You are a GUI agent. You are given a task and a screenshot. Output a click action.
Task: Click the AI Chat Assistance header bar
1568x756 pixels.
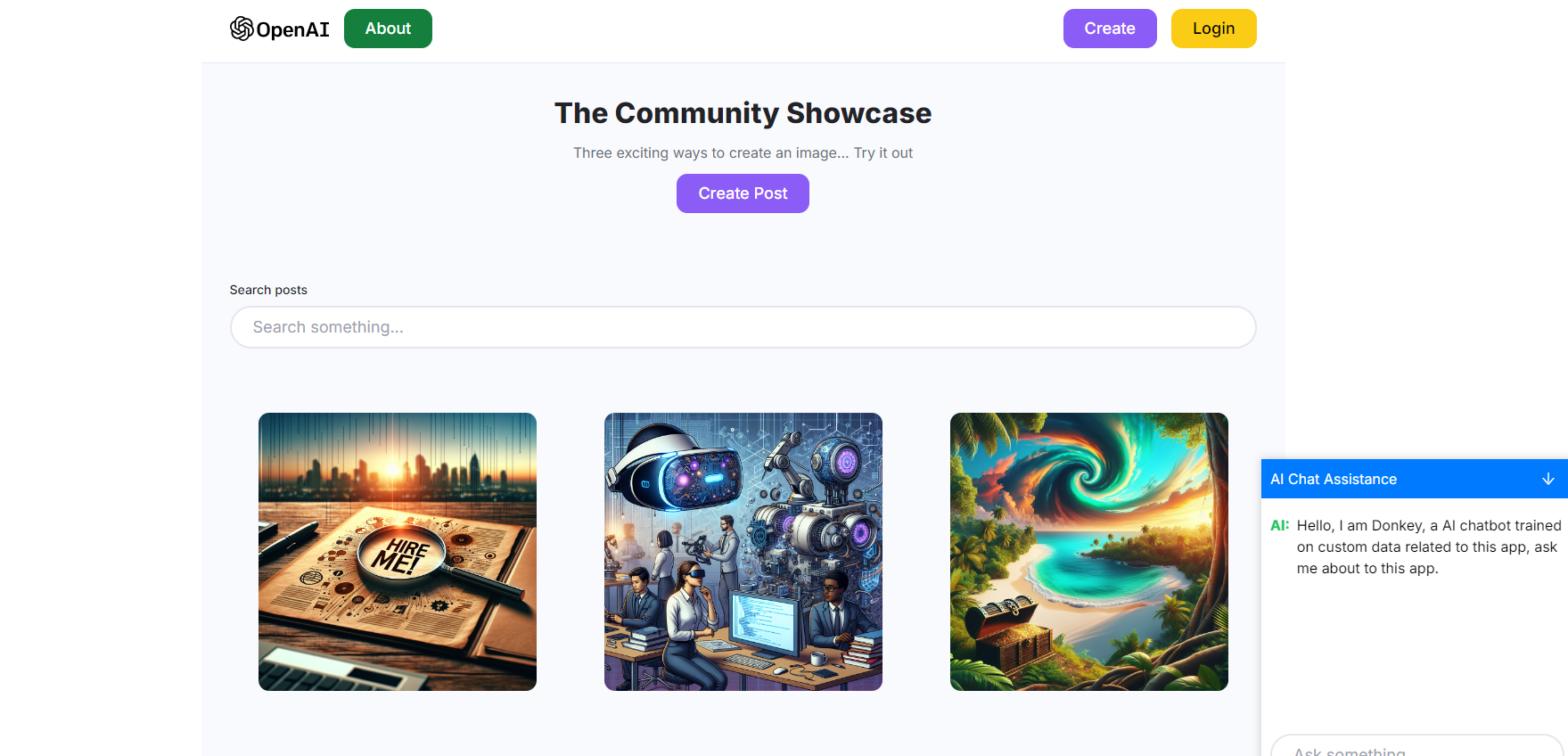coord(1415,479)
